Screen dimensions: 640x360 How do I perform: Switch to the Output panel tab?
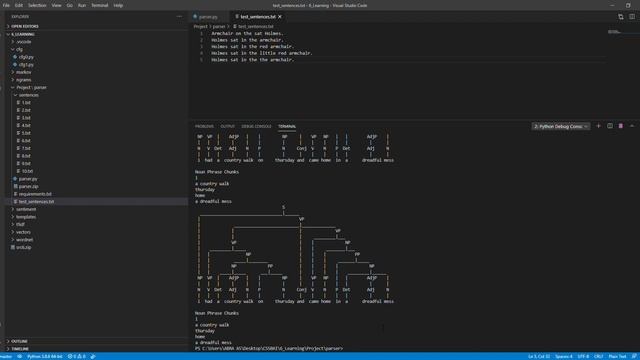tap(227, 127)
